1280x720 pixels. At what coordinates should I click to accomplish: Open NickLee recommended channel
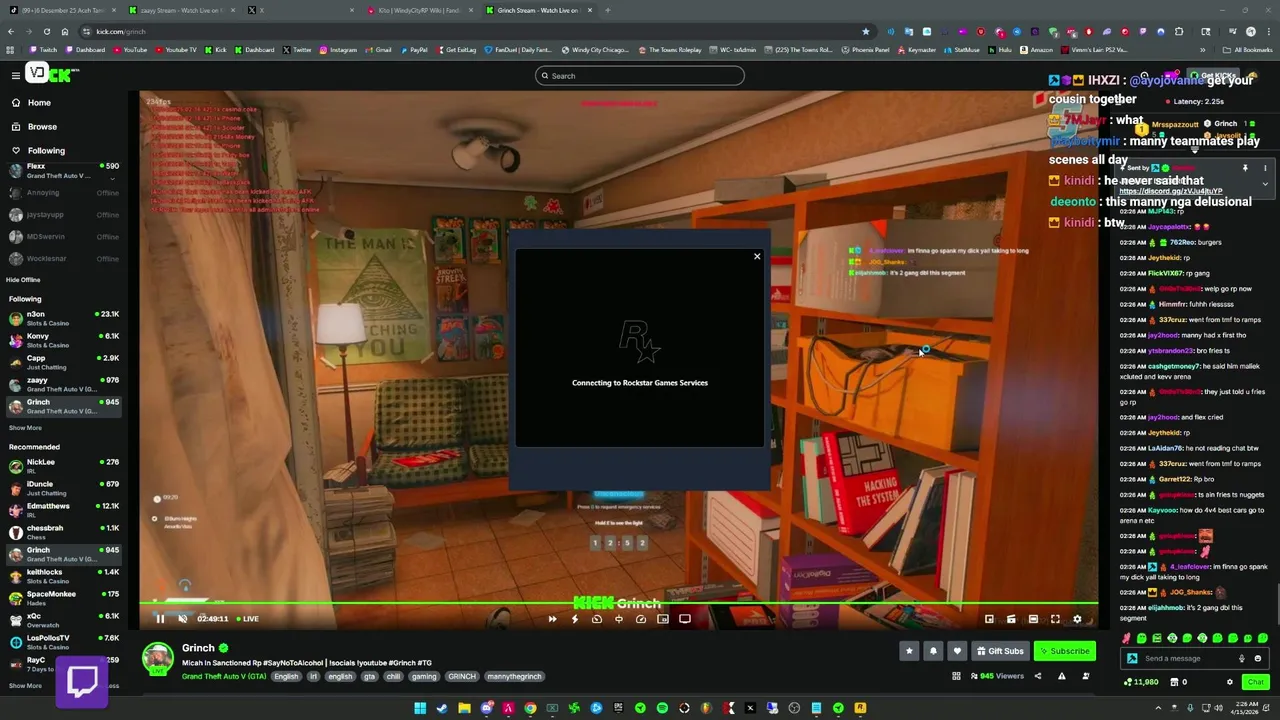[x=62, y=466]
